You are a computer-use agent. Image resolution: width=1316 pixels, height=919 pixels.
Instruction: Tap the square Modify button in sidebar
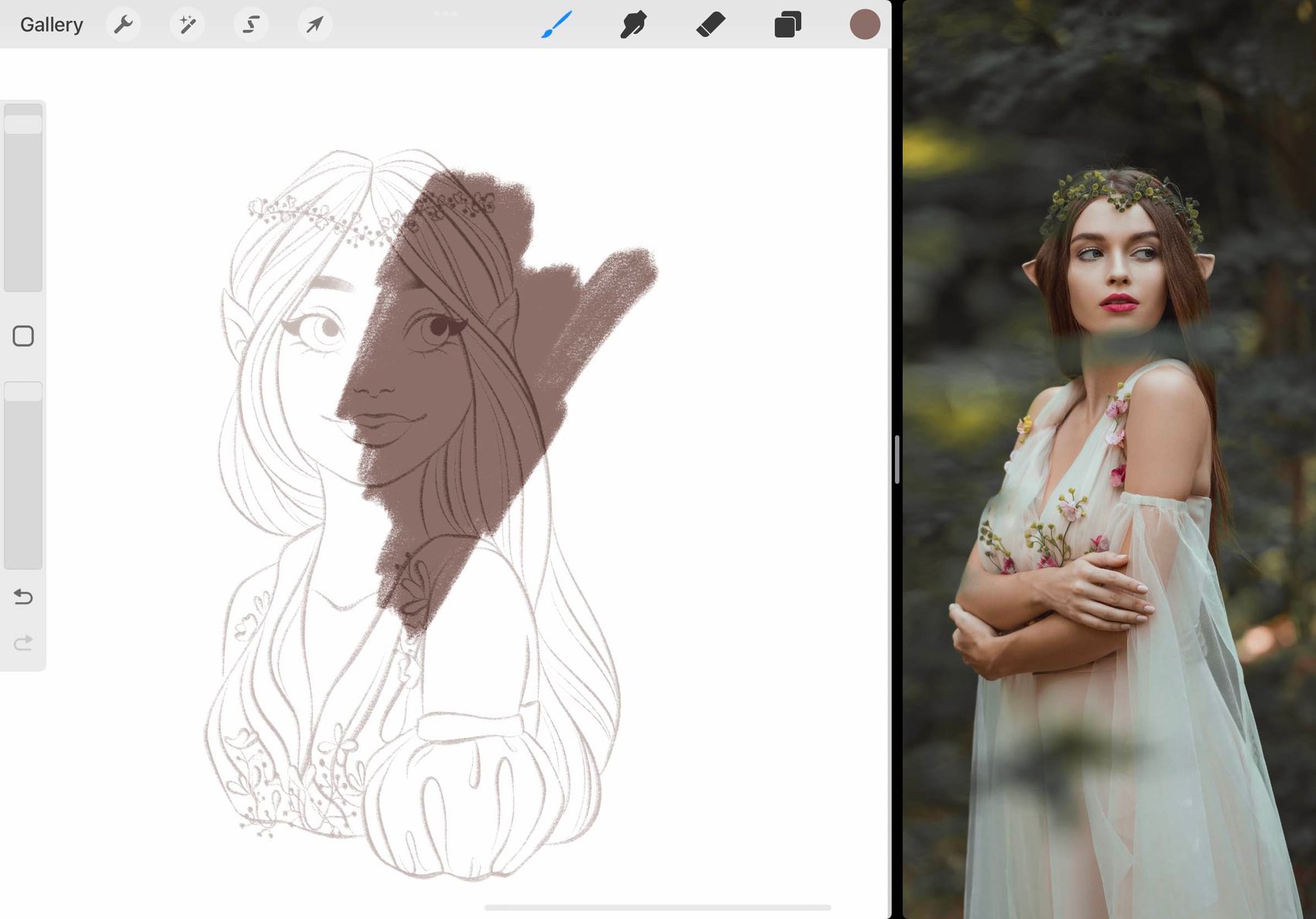click(x=23, y=336)
